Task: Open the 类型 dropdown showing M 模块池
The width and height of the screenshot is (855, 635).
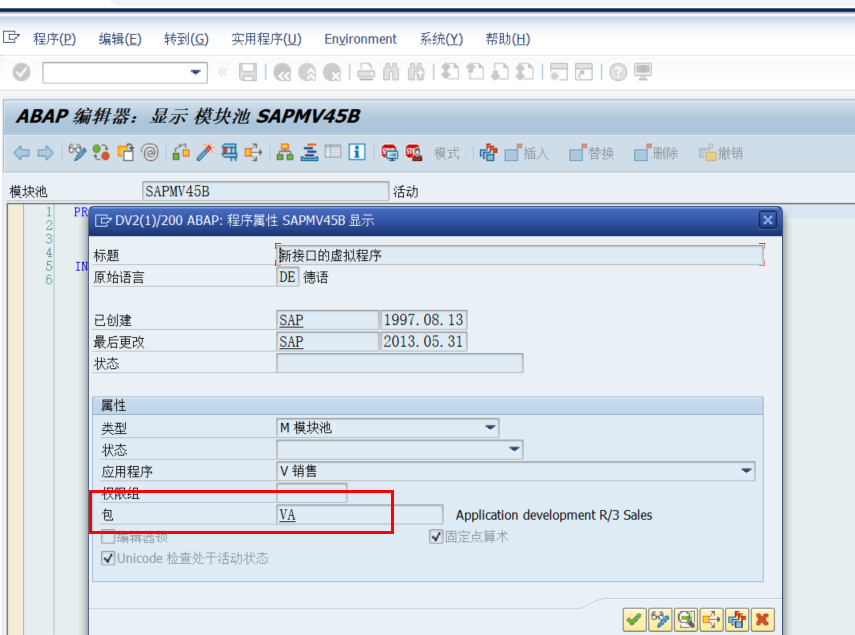Action: [491, 427]
